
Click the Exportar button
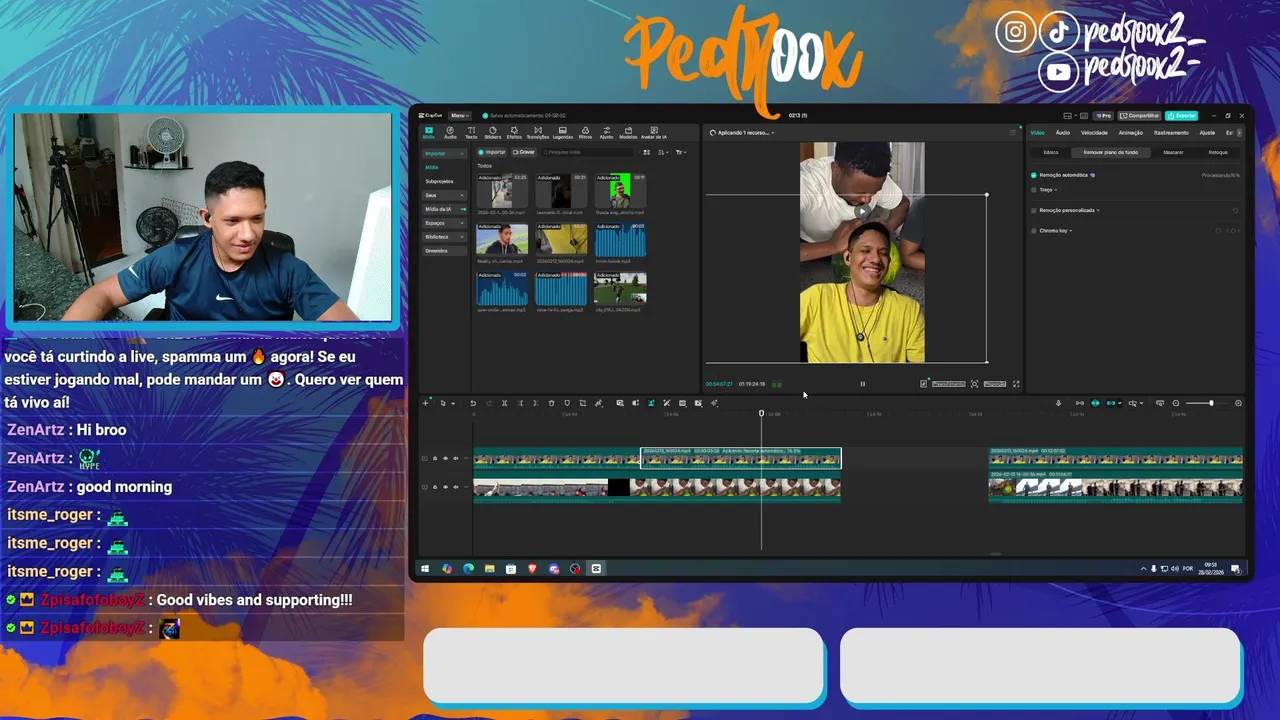[1181, 116]
